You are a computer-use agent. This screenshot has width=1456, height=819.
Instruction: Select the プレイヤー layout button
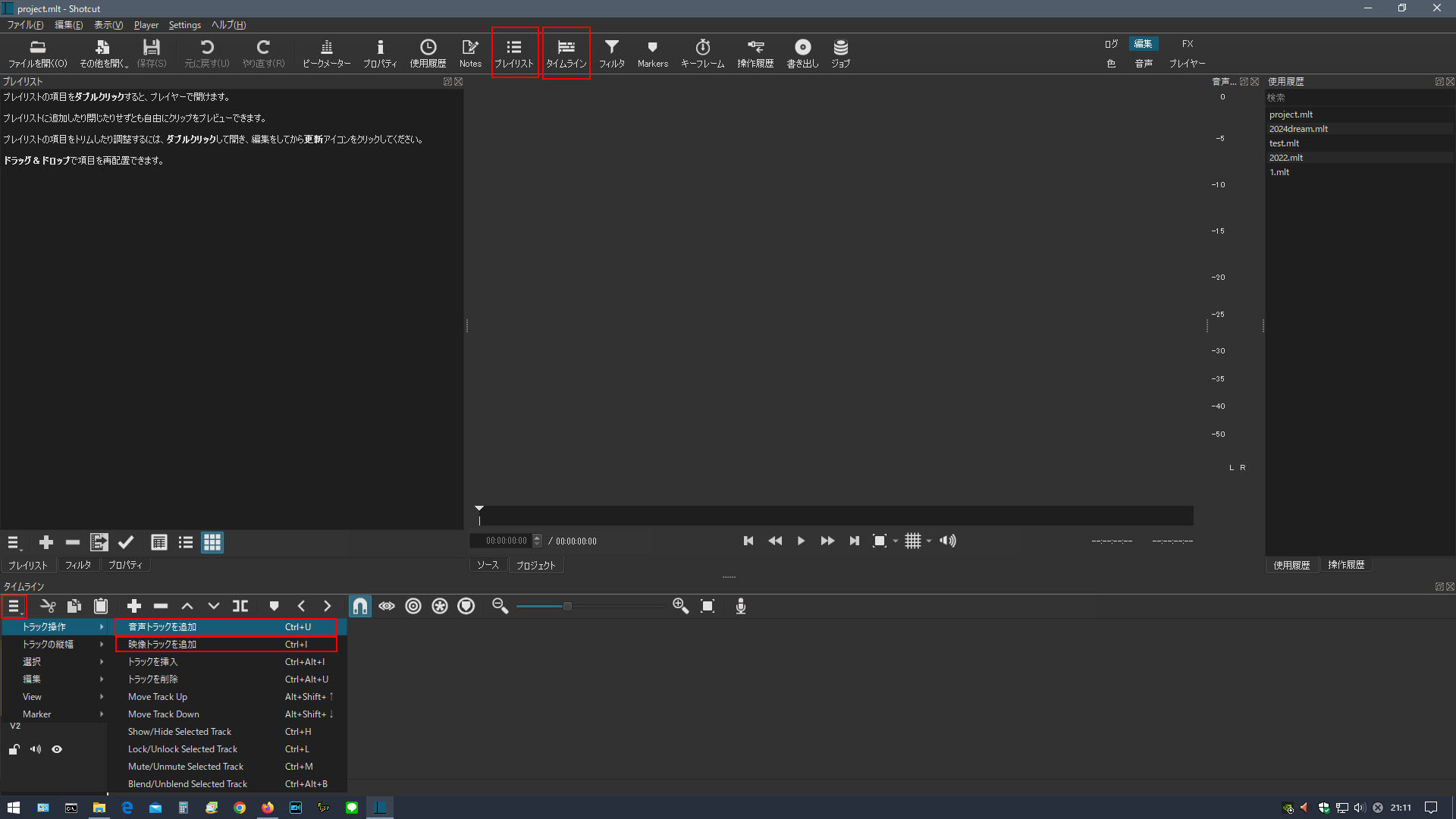1187,64
